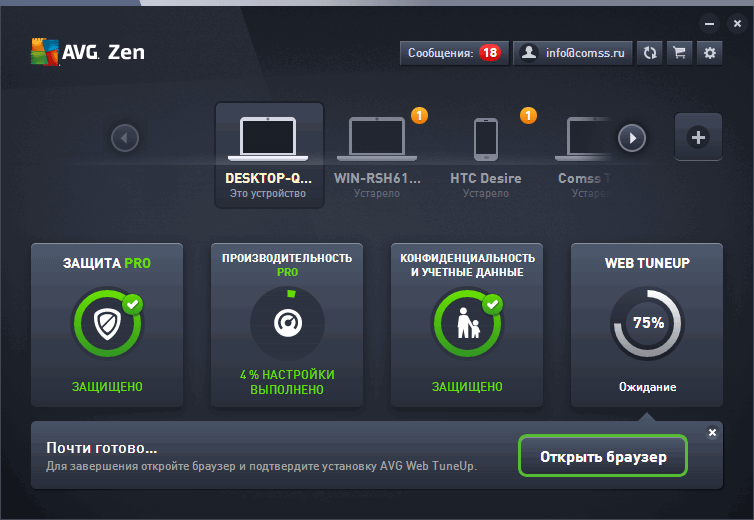The width and height of the screenshot is (754, 520).
Task: Open the info@comss.ru account button
Action: tap(573, 53)
